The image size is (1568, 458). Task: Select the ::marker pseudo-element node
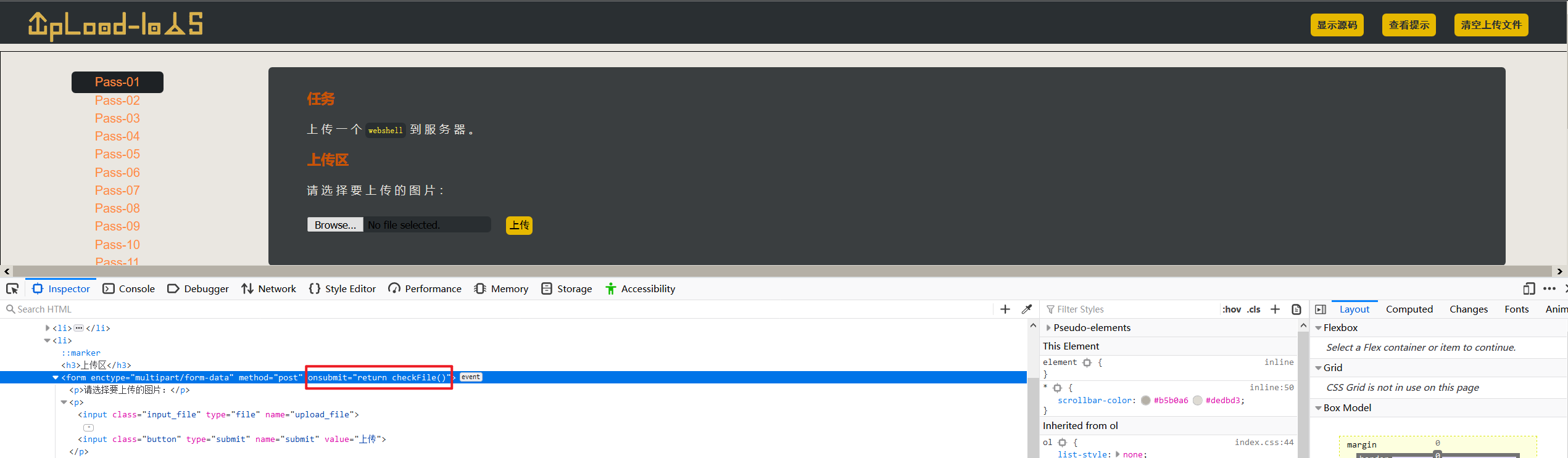(81, 353)
